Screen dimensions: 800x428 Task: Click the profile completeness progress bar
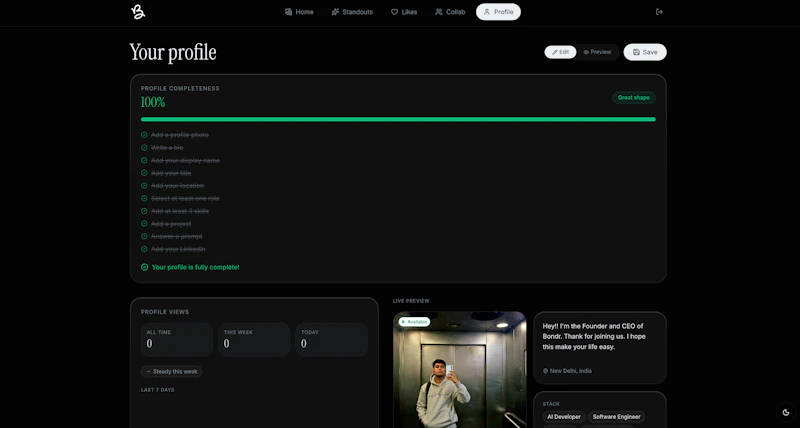click(398, 119)
